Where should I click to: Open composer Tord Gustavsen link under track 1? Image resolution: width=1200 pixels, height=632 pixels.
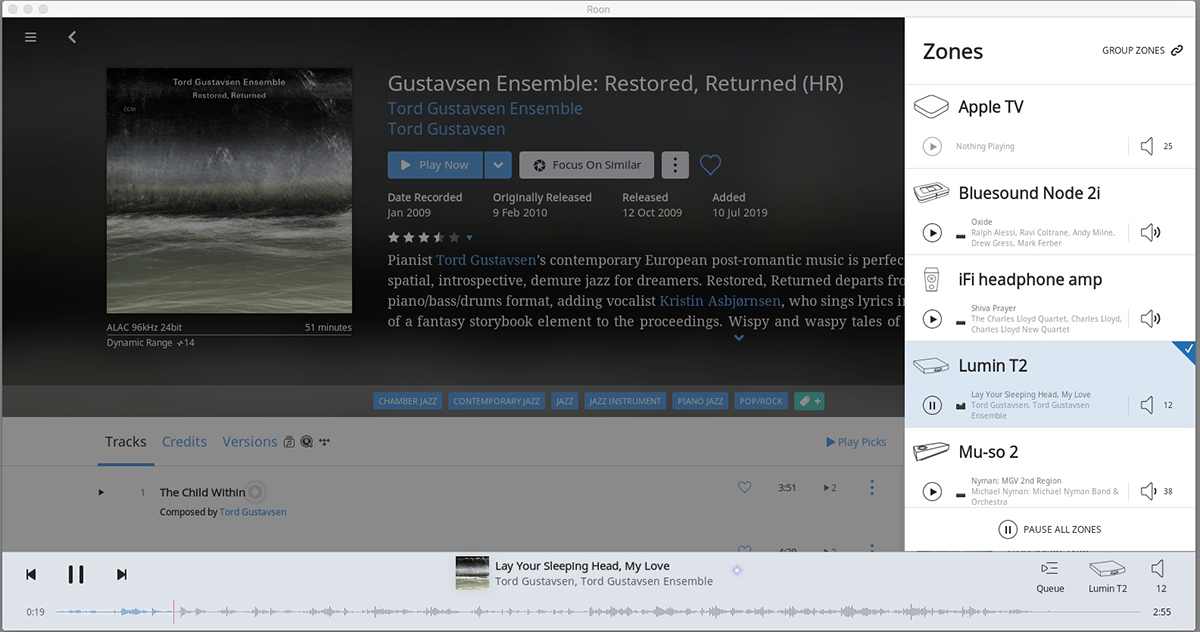(253, 512)
